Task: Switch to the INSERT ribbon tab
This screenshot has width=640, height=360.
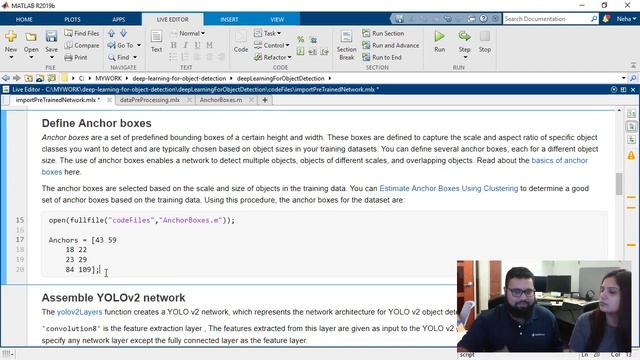Action: tap(229, 19)
